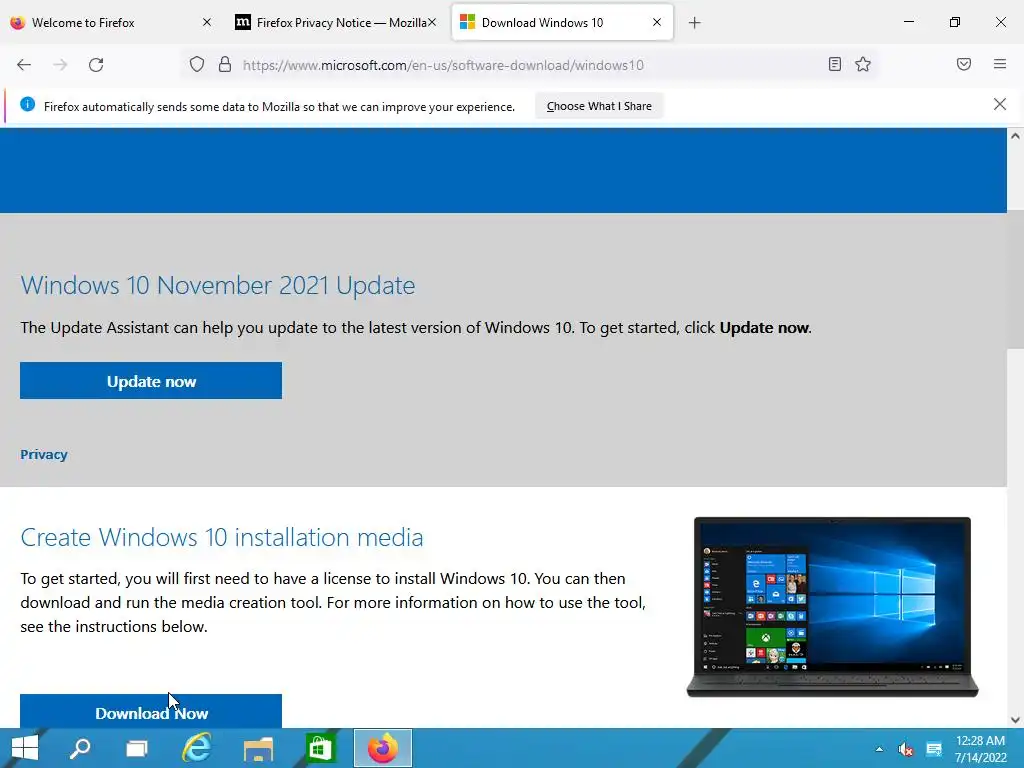Toggle reader view icon

point(835,64)
